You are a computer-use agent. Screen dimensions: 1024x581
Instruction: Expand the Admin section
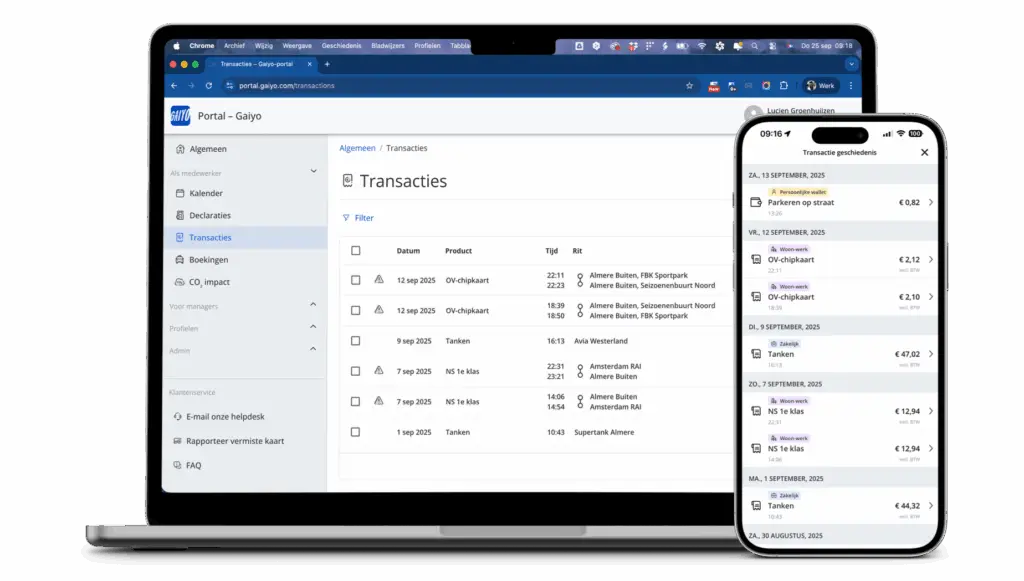tap(313, 349)
